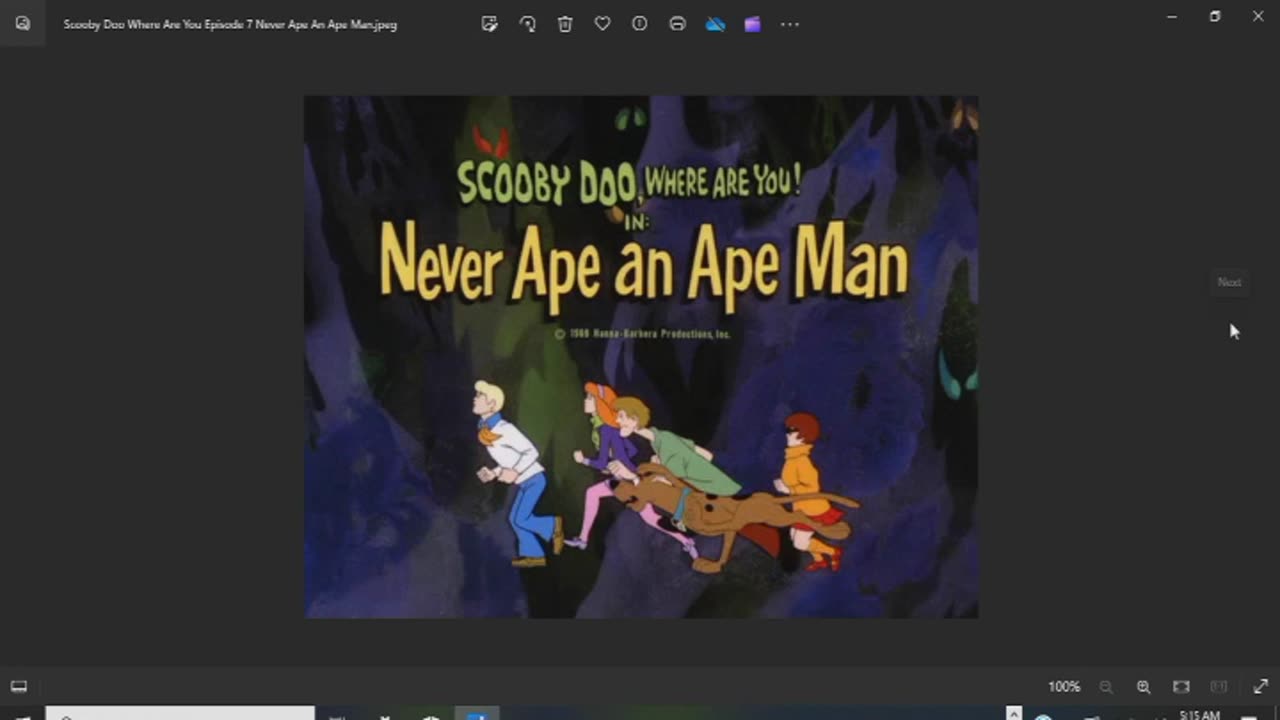Screen dimensions: 1280x720
Task: Delete the photo using the trash icon
Action: click(565, 24)
